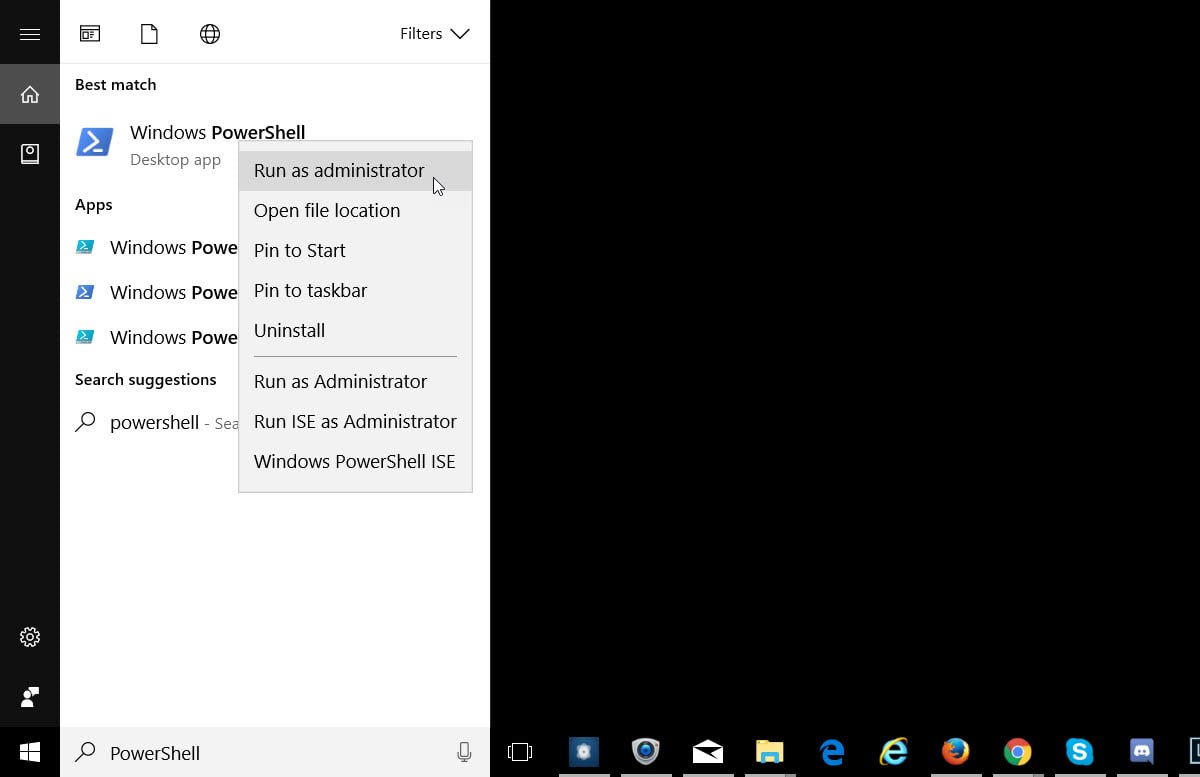Launch Google Chrome from taskbar
The height and width of the screenshot is (777, 1200).
point(1018,752)
